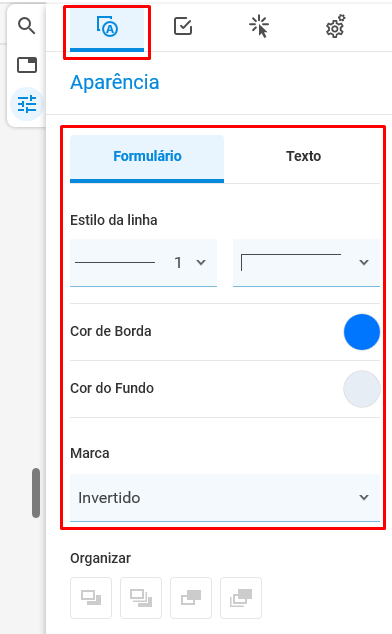Click the third Organizar arrange icon
Viewport: 392px width, 634px height.
[x=191, y=598]
